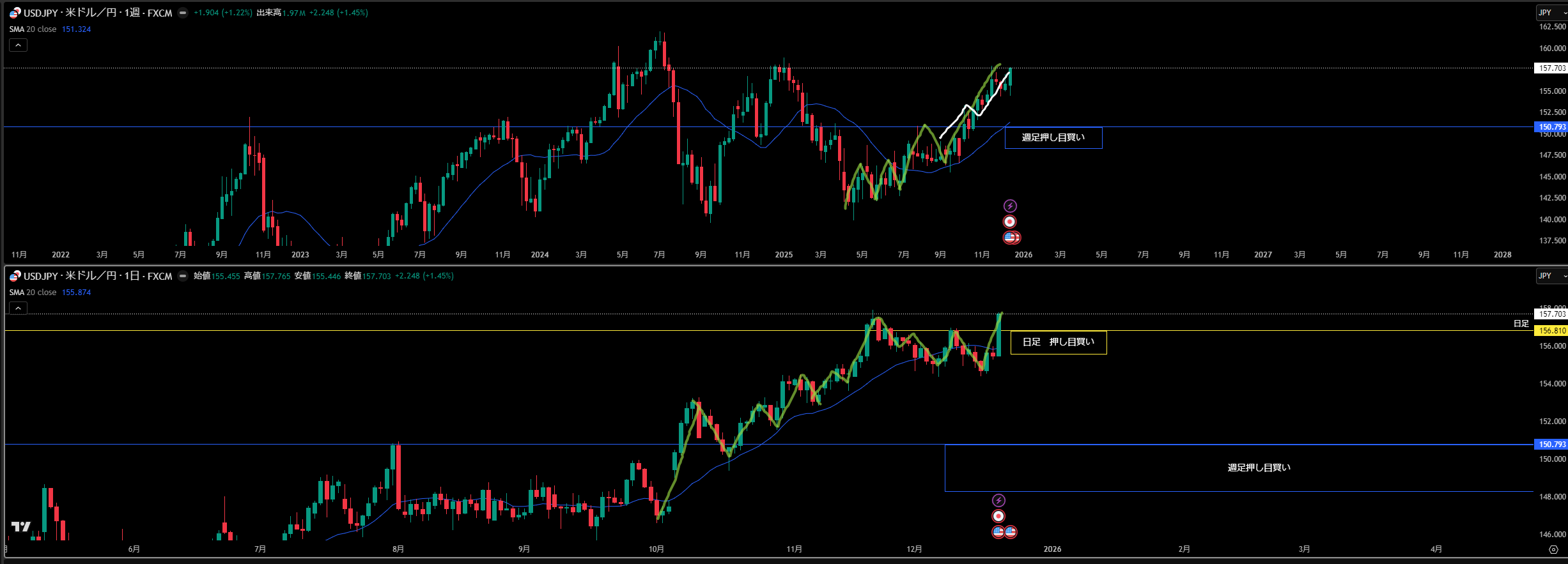Click the USDJPY flag icon on weekly chart
The height and width of the screenshot is (564, 1568).
coord(15,13)
